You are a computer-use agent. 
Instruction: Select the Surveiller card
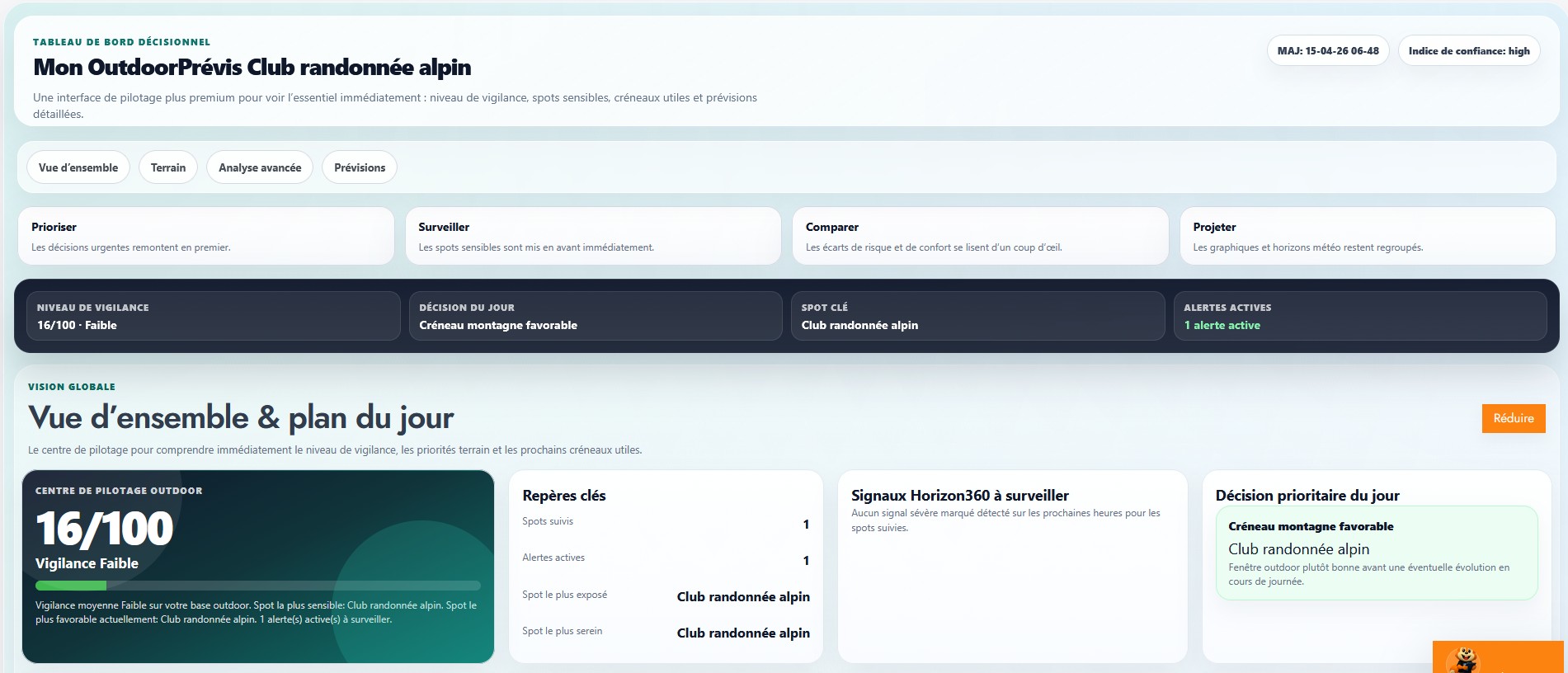(x=592, y=236)
